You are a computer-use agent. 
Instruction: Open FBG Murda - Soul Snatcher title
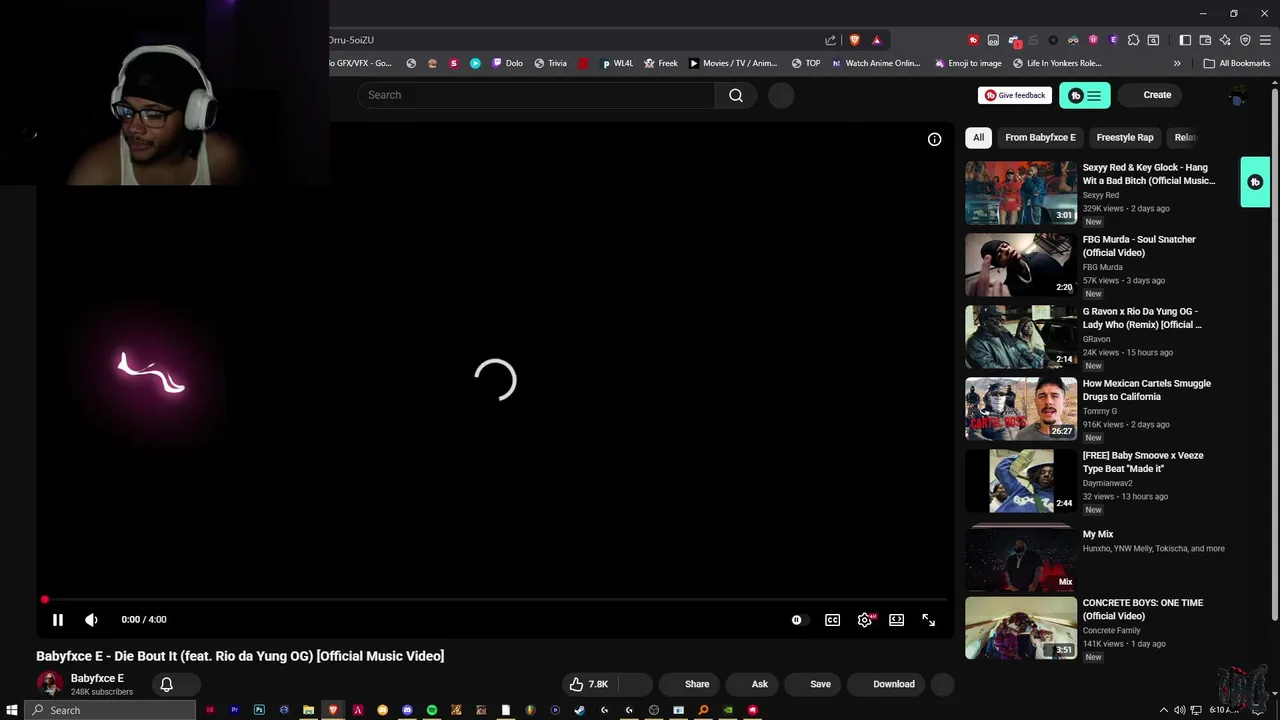1139,246
